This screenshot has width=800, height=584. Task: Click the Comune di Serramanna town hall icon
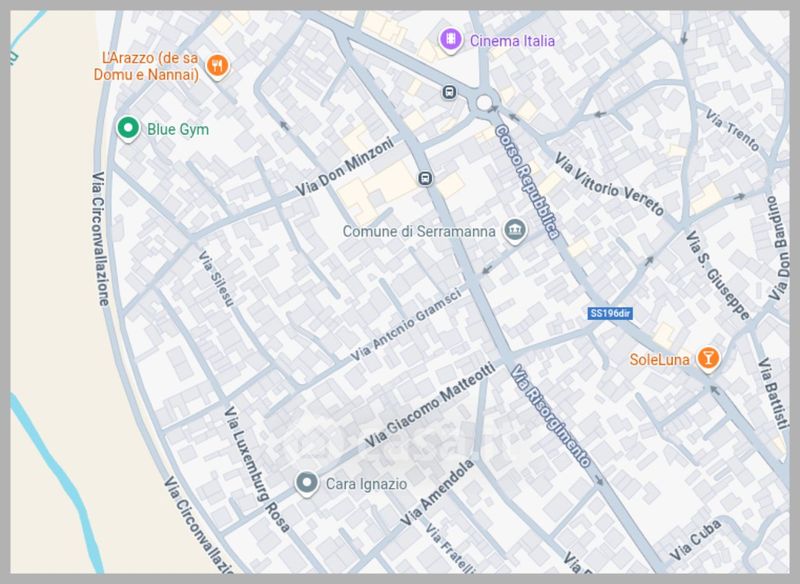pyautogui.click(x=515, y=231)
